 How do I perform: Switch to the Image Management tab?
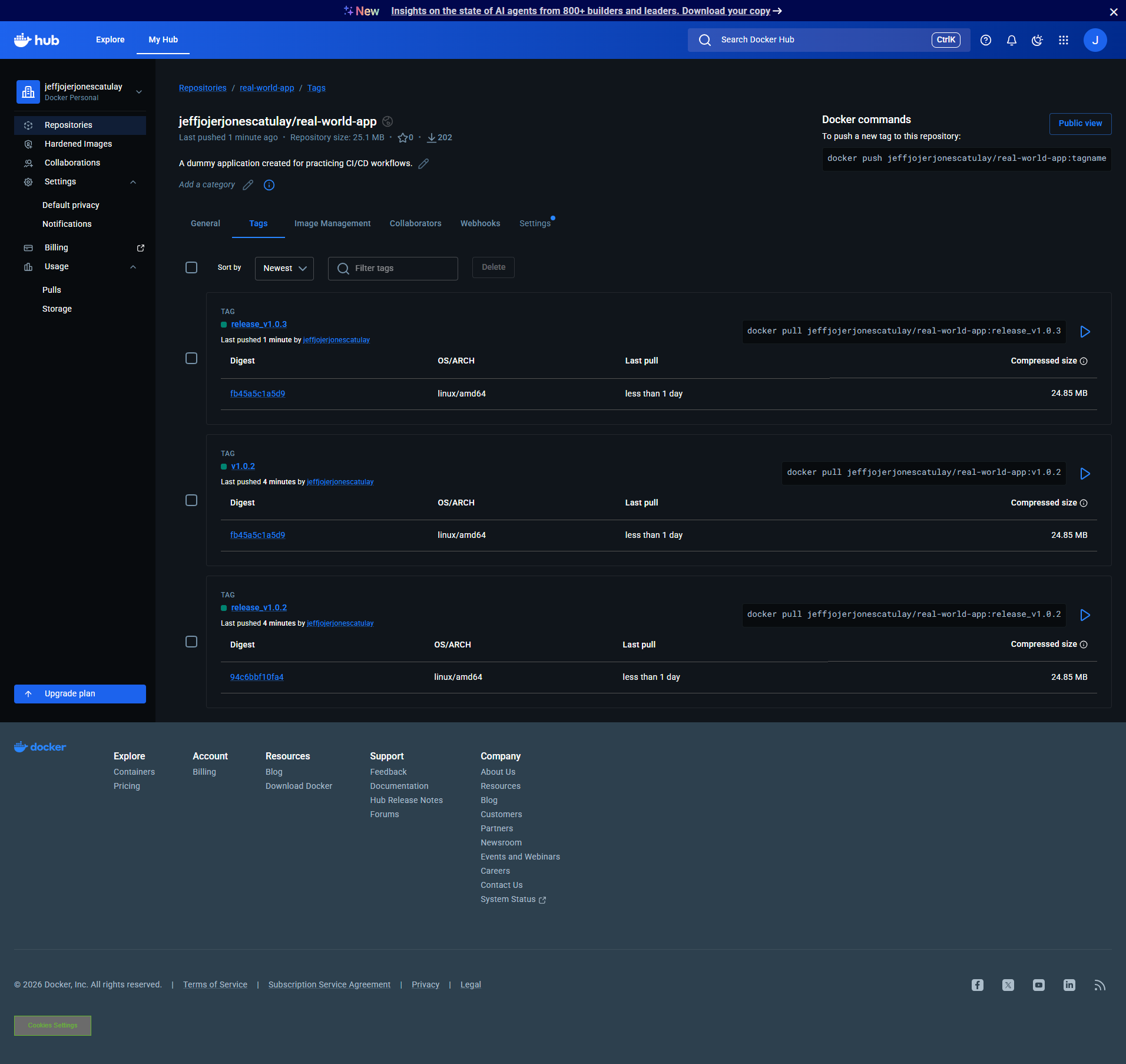click(x=333, y=224)
